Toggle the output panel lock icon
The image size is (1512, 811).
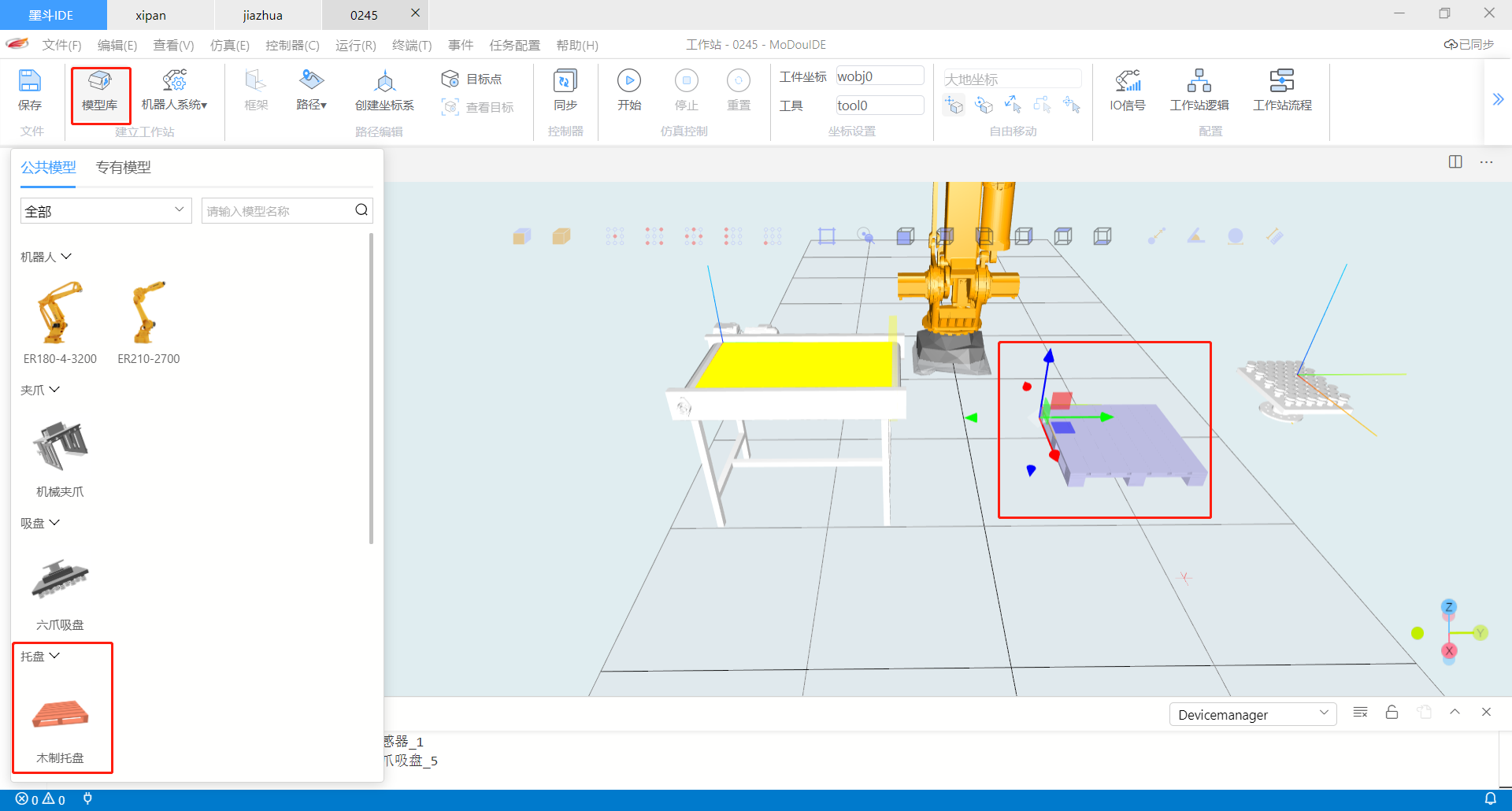1392,713
